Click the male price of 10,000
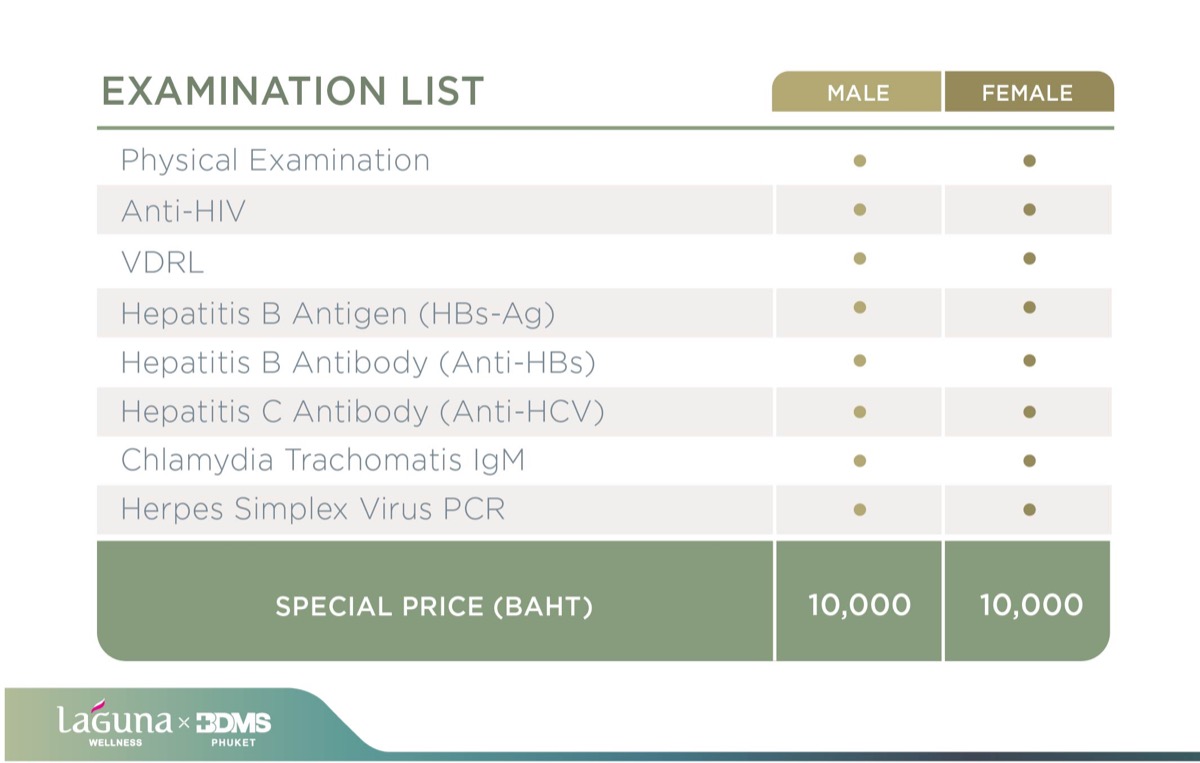The width and height of the screenshot is (1200, 763). point(859,605)
